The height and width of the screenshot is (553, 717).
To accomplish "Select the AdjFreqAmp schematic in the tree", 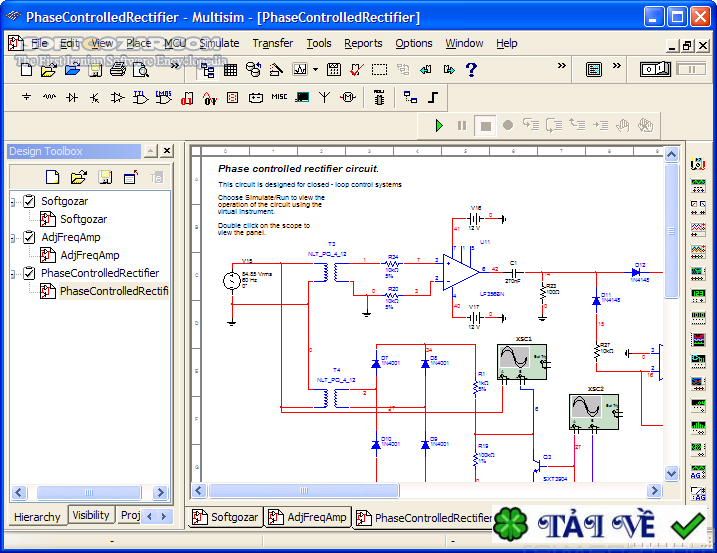I will (88, 255).
